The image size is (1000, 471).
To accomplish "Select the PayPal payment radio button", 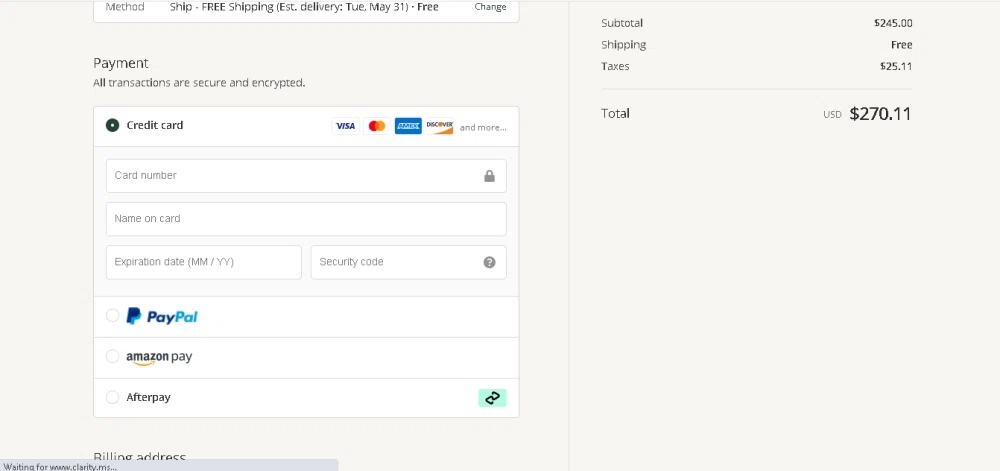I will (113, 316).
